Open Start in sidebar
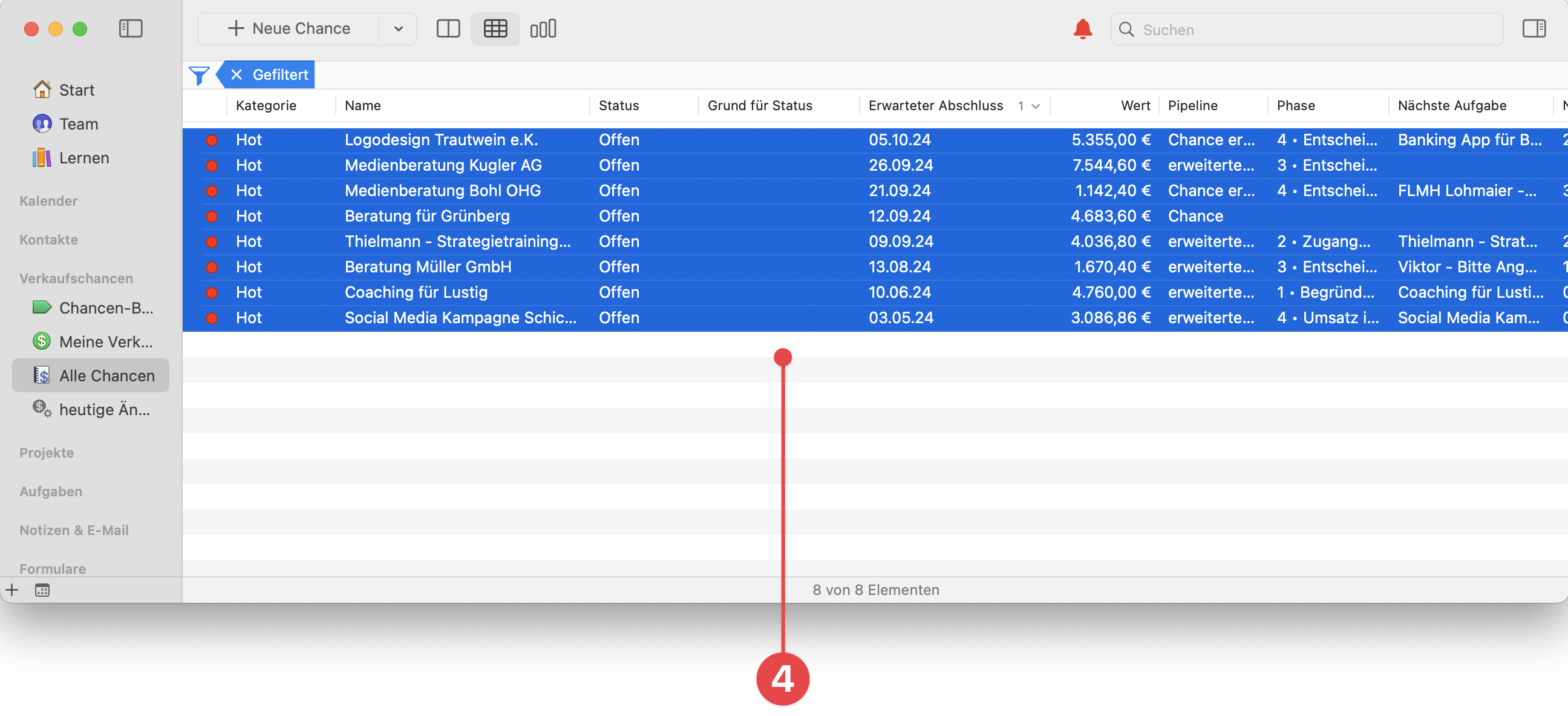 pyautogui.click(x=90, y=90)
